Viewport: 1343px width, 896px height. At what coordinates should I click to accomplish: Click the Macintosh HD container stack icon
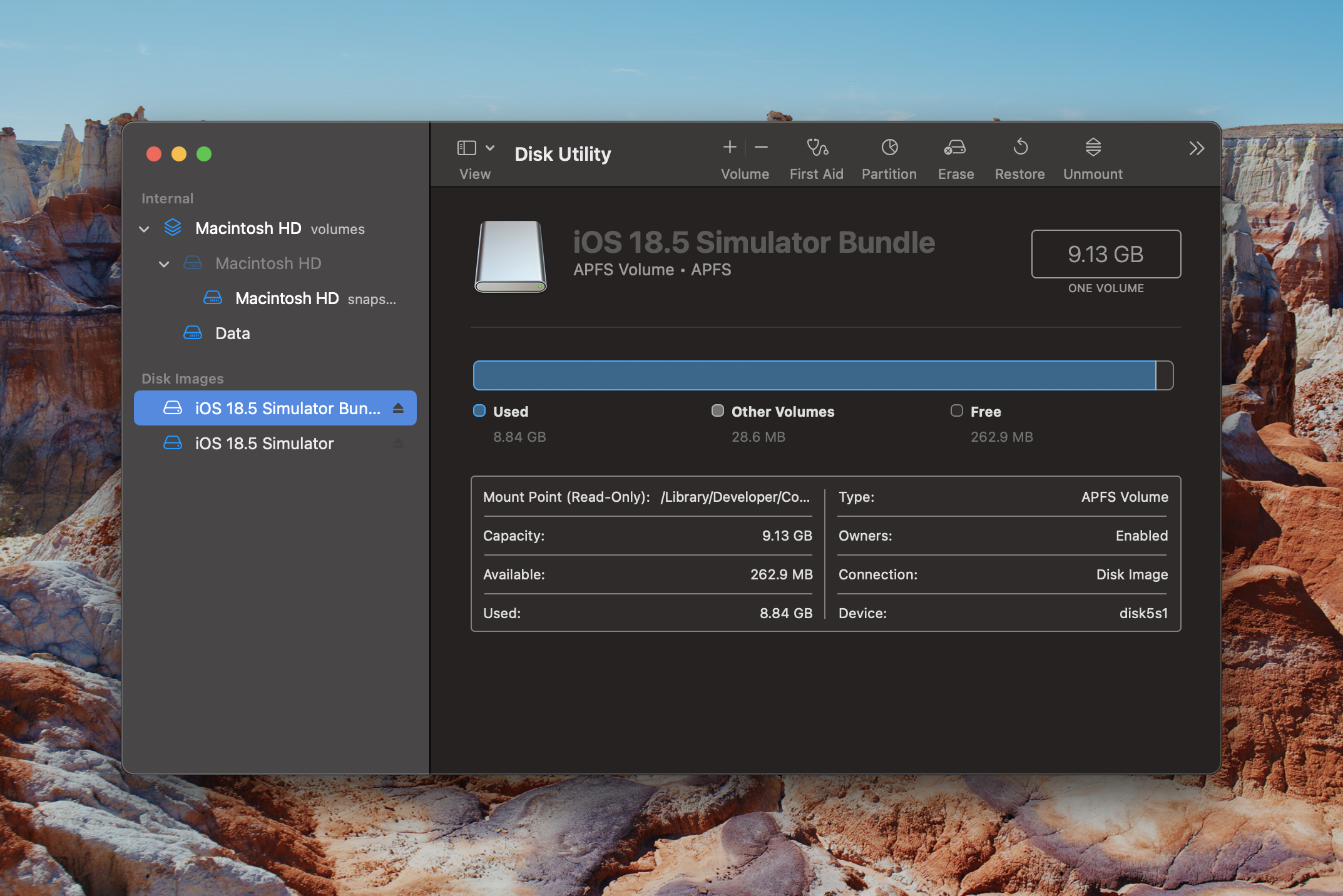tap(173, 228)
